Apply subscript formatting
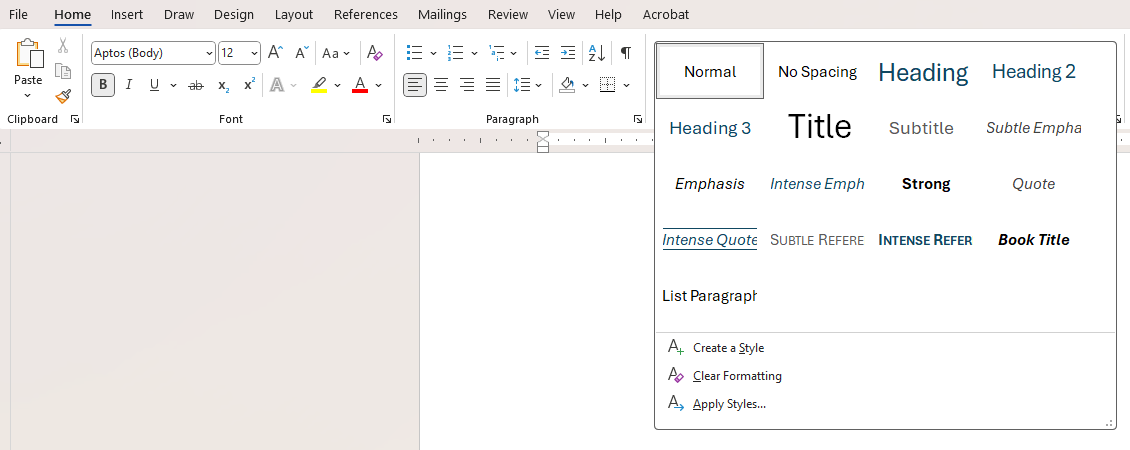Viewport: 1130px width, 450px height. pos(223,85)
